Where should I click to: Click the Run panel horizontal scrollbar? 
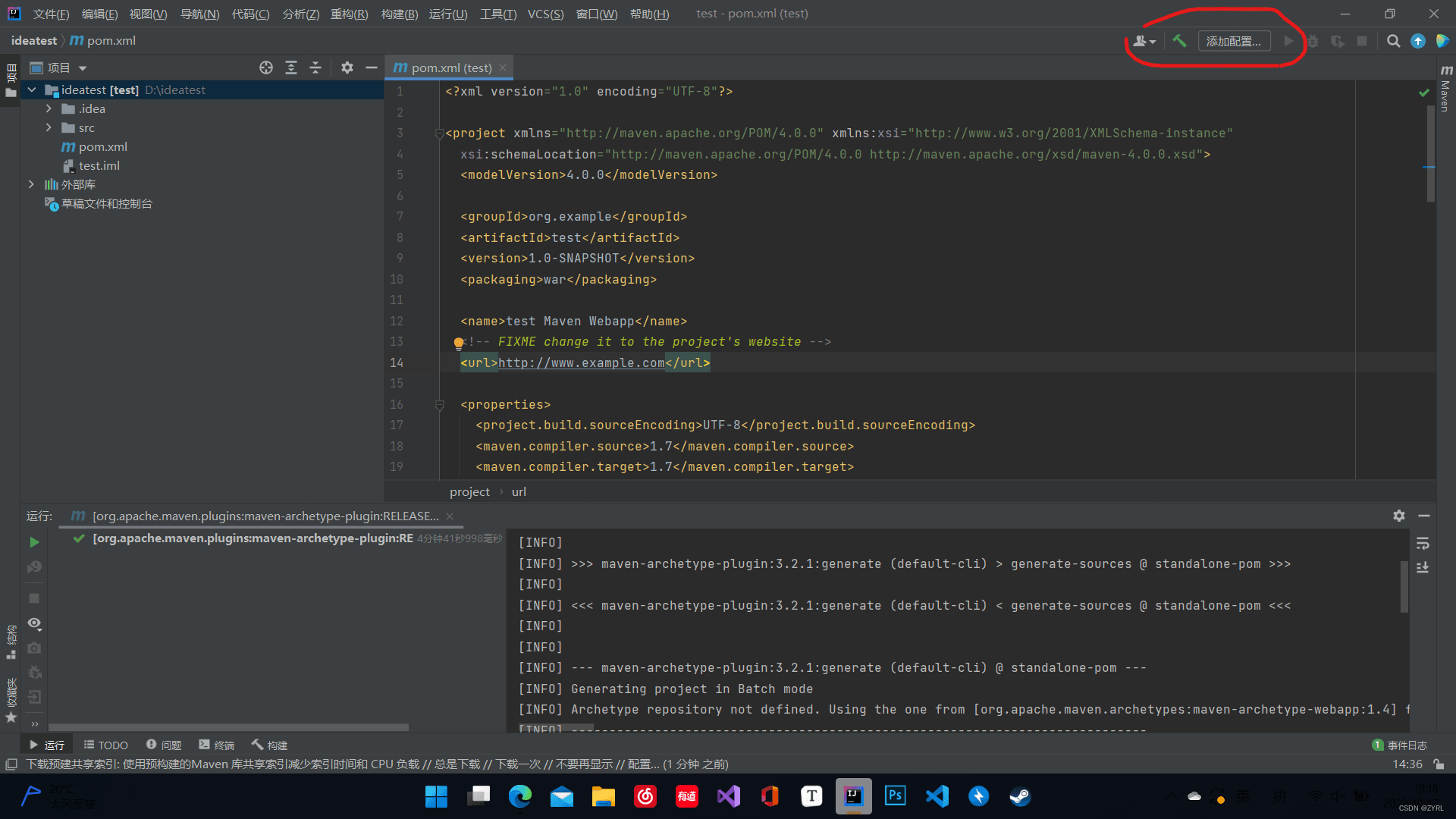pos(227,726)
